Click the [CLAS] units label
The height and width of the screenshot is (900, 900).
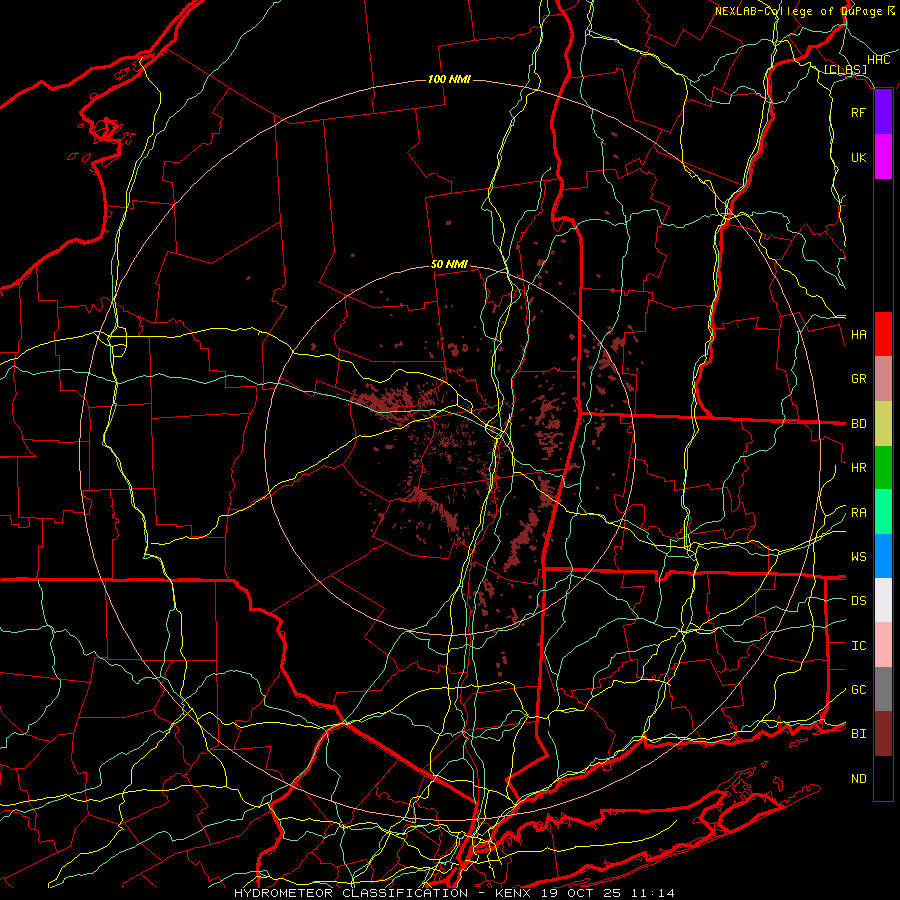845,70
